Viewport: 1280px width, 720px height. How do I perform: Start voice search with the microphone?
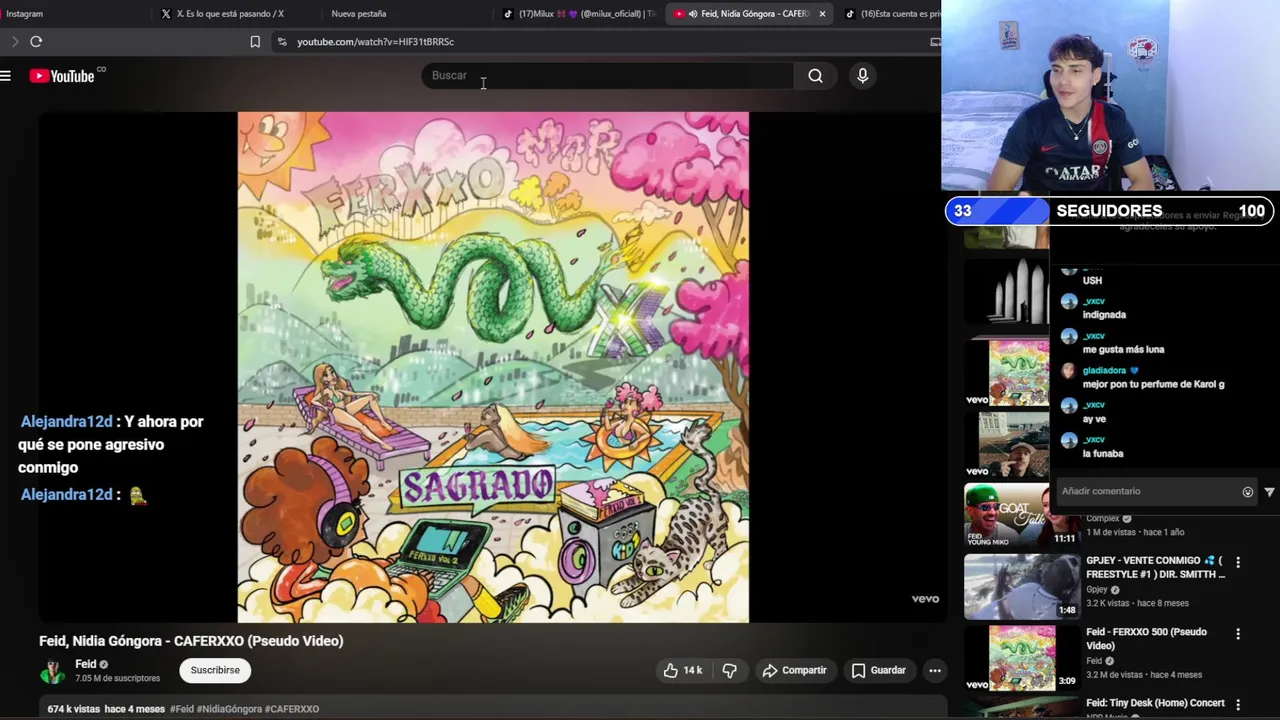click(x=862, y=76)
